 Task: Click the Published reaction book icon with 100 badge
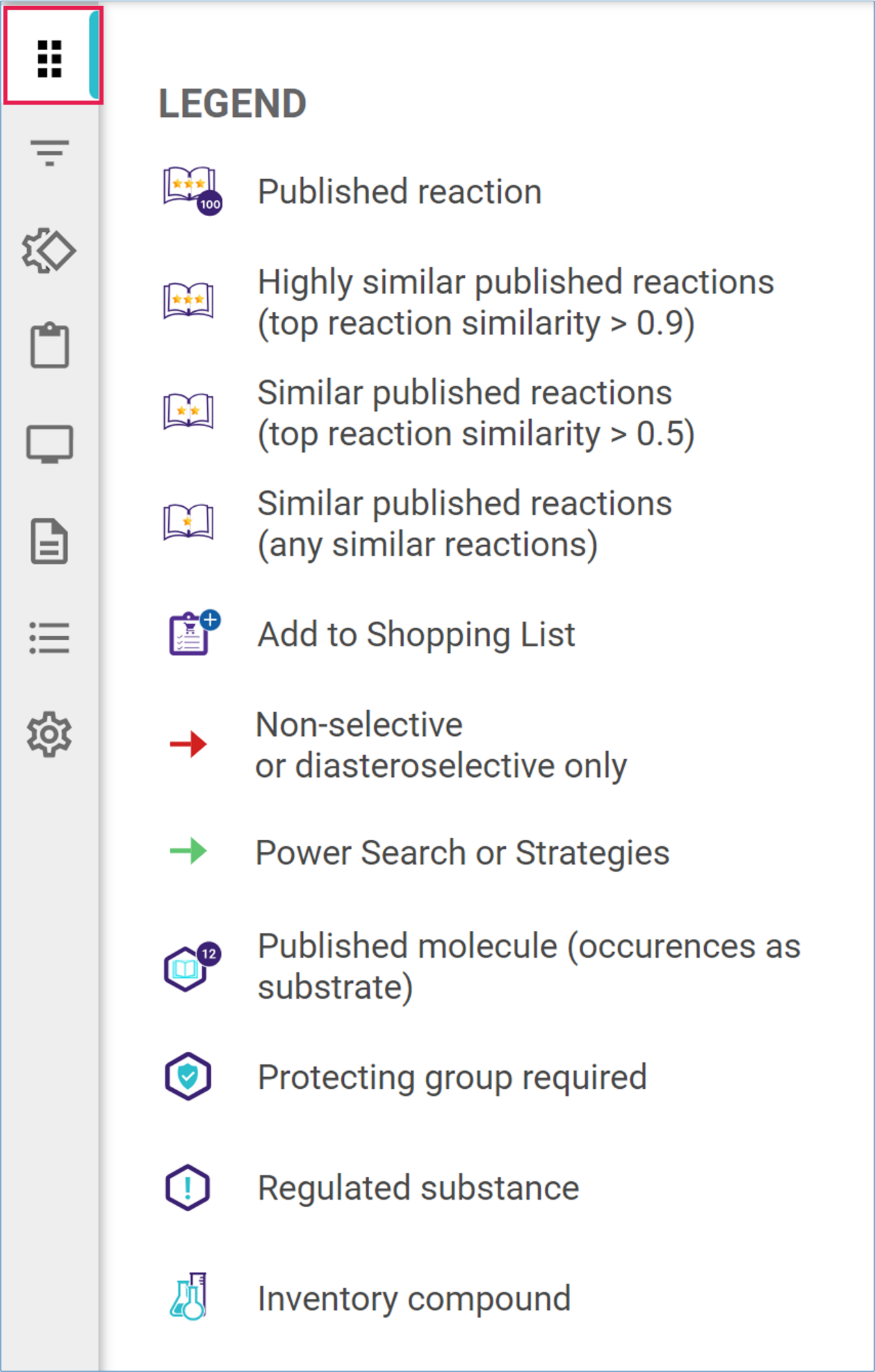(191, 190)
